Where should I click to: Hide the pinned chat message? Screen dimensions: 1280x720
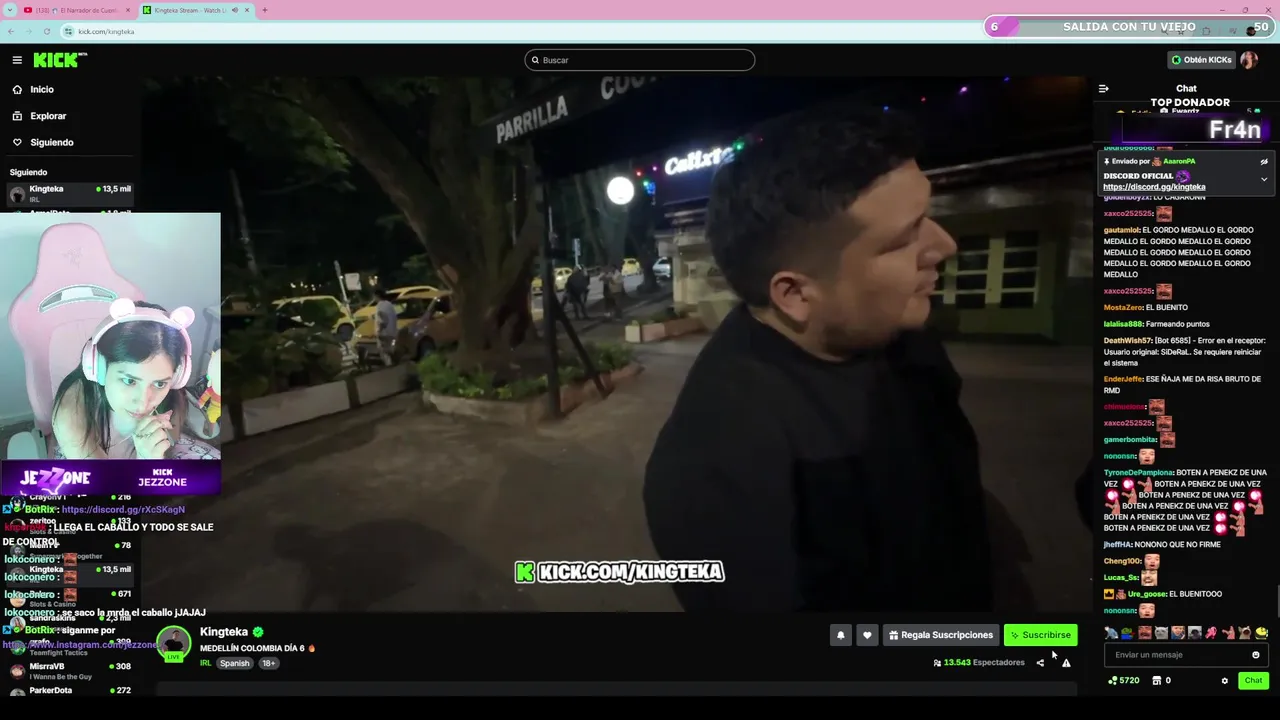click(1264, 162)
